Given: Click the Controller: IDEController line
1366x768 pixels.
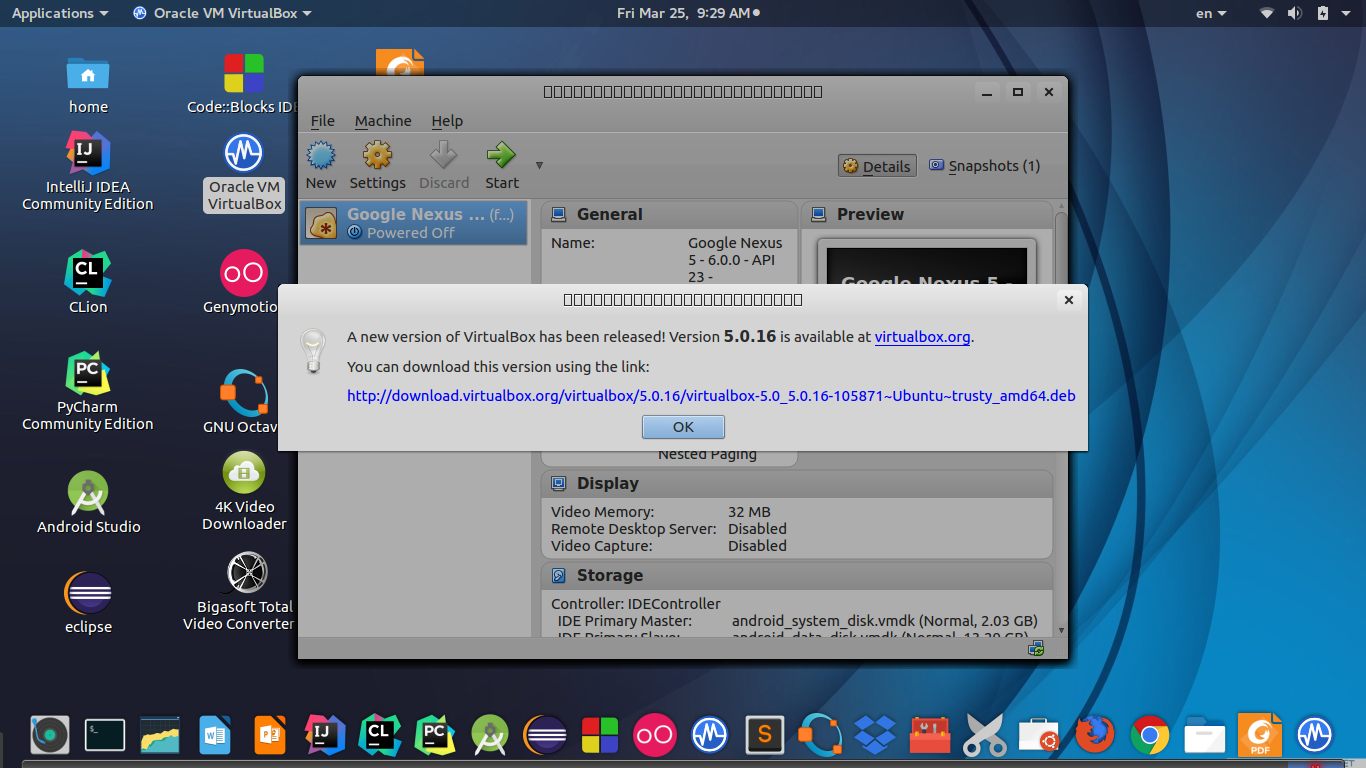Looking at the screenshot, I should (x=635, y=604).
